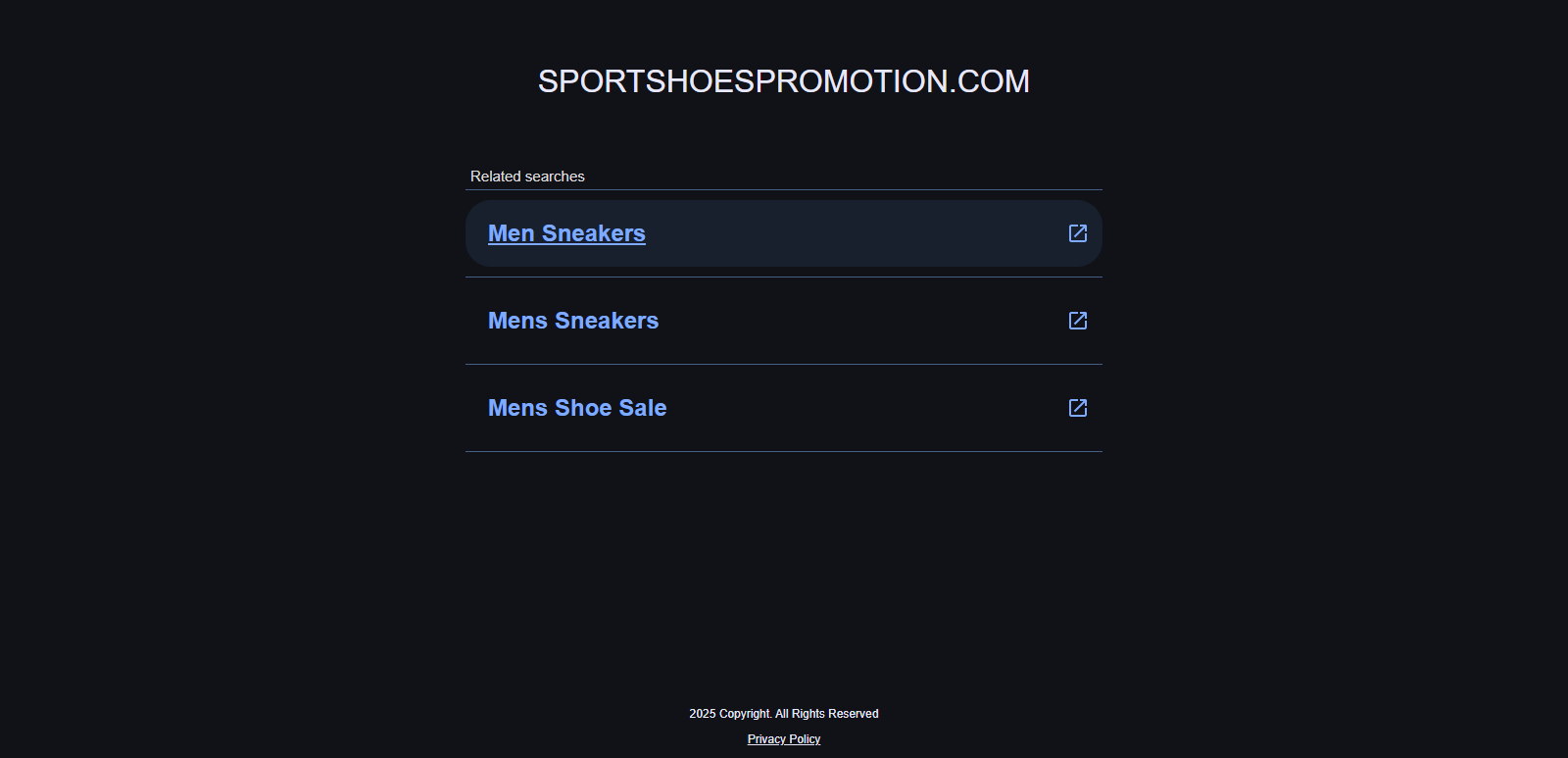Open the Privacy Policy link in footer
Screen dimensions: 1568x758
[x=784, y=739]
